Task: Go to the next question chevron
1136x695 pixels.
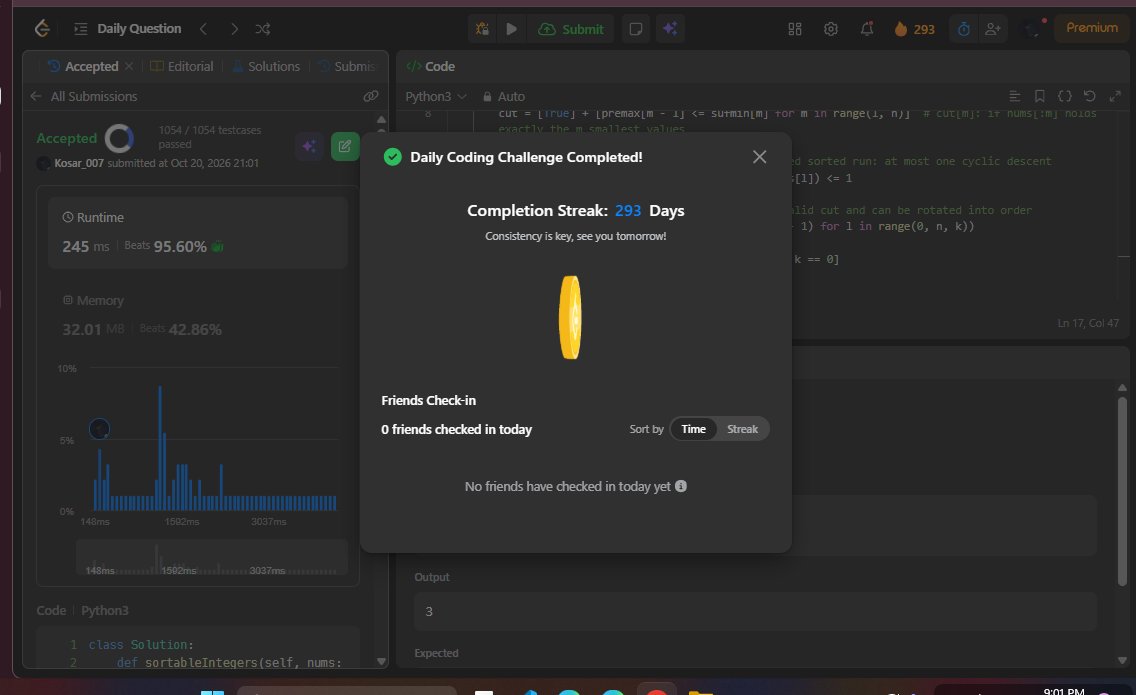Action: [x=234, y=29]
